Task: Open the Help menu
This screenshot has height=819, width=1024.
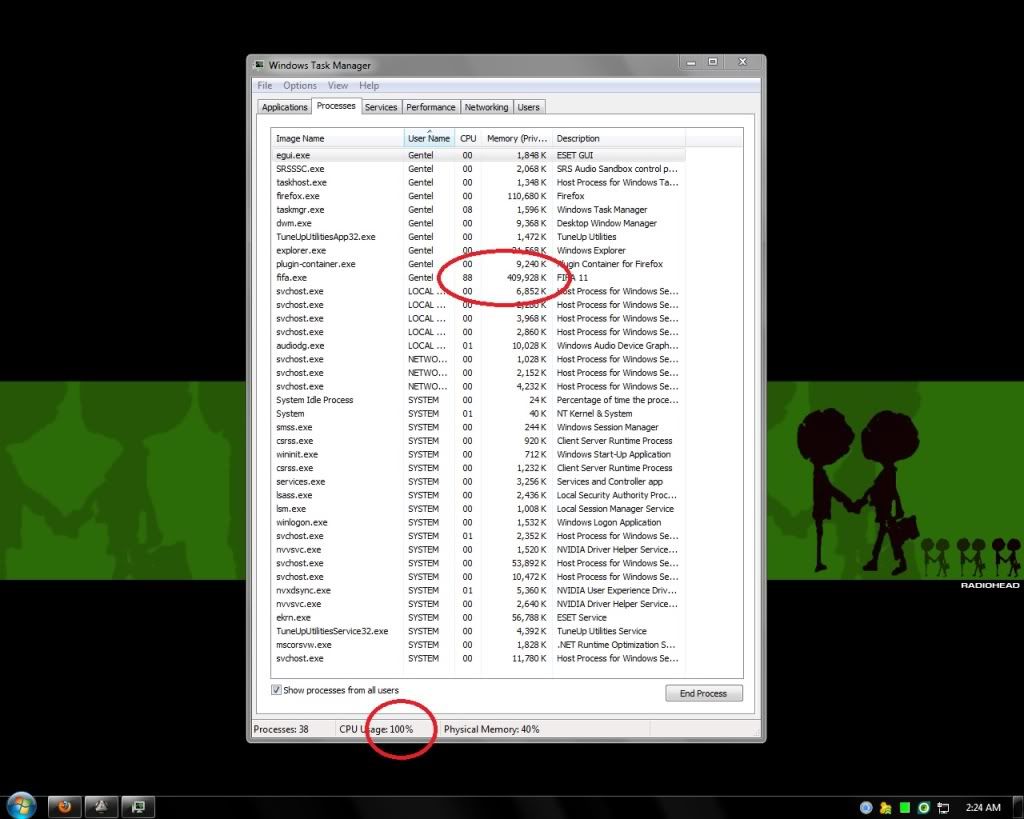Action: [x=369, y=86]
